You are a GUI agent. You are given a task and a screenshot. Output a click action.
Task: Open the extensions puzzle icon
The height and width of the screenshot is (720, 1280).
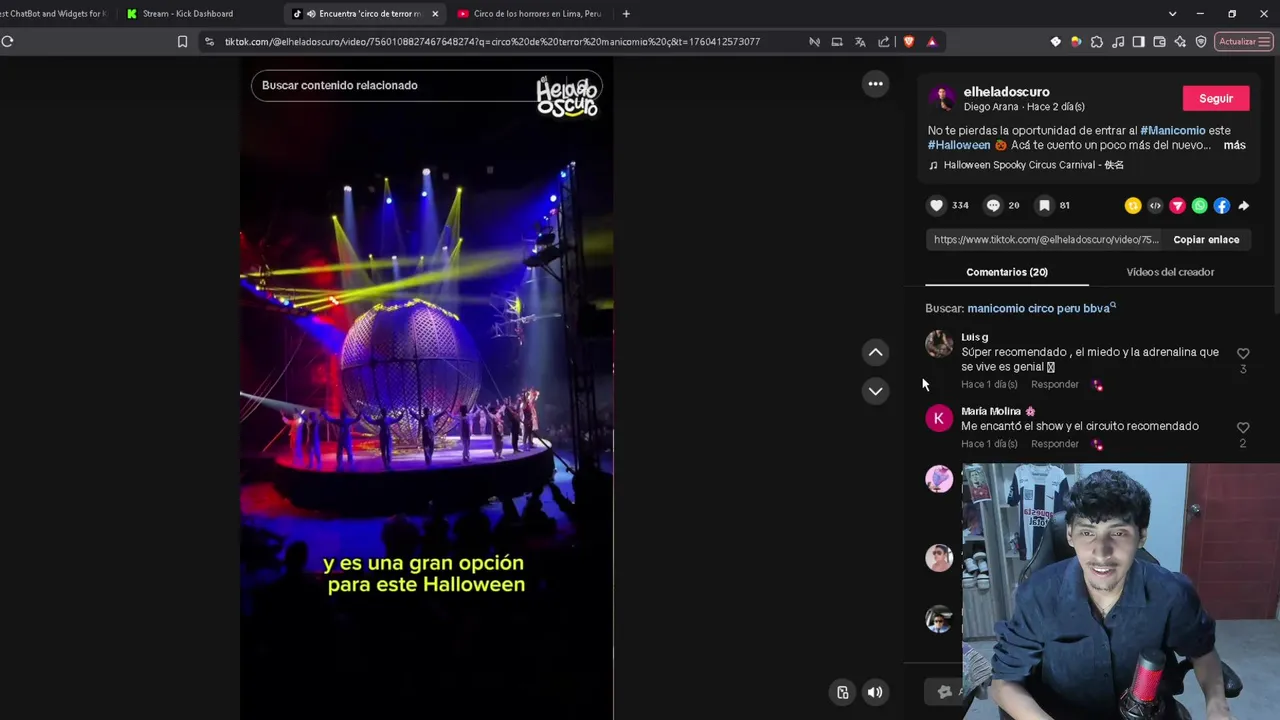pos(1097,42)
